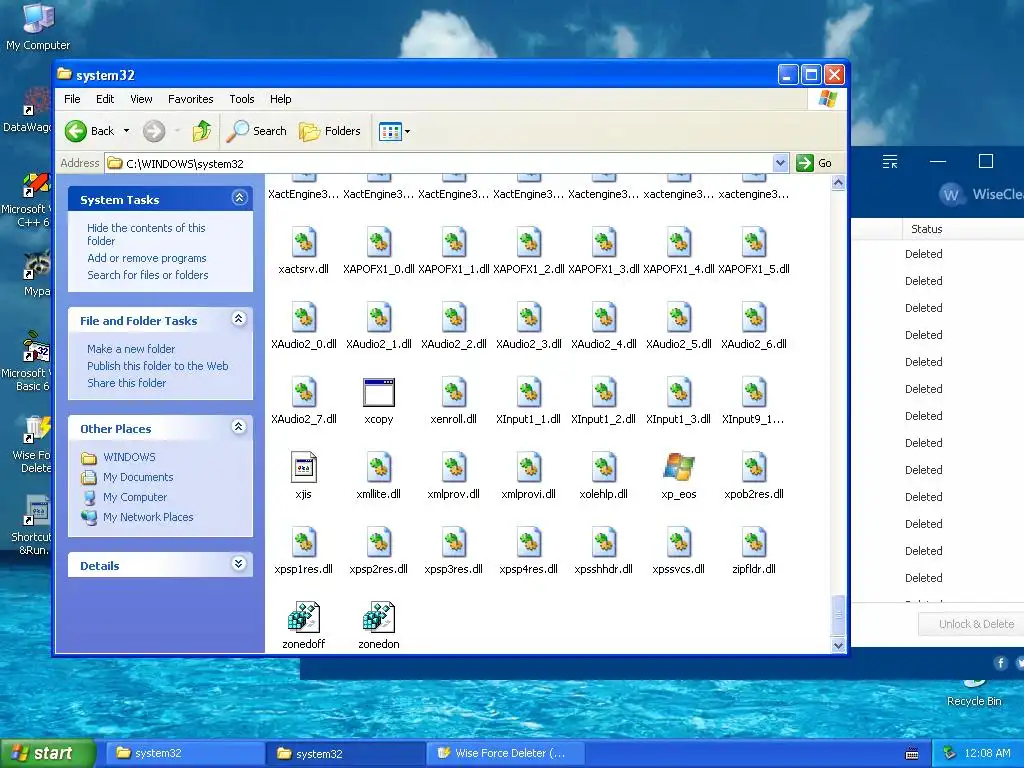1024x768 pixels.
Task: Click Hide the contents of this folder
Action: (x=146, y=234)
